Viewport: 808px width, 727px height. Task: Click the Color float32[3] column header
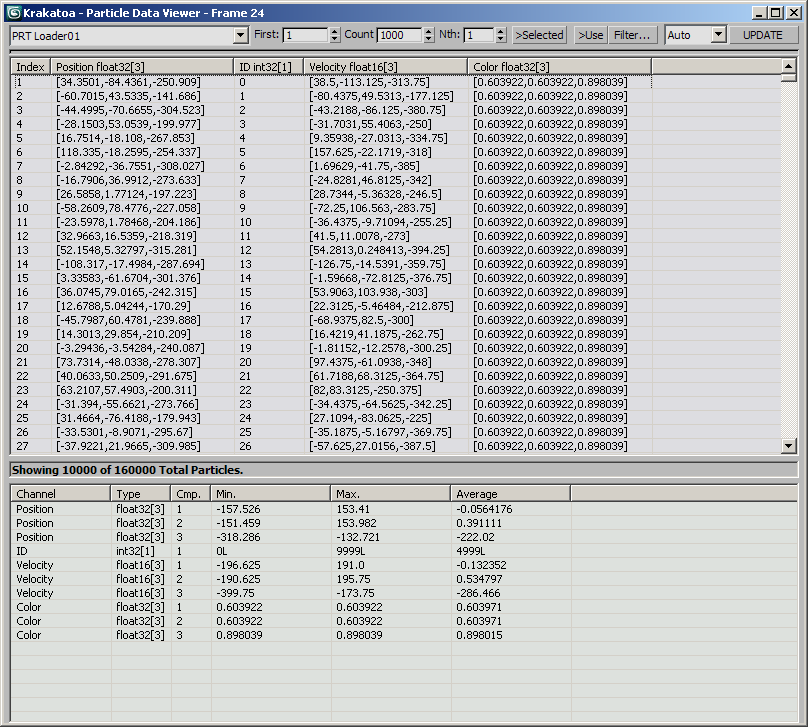[x=559, y=66]
